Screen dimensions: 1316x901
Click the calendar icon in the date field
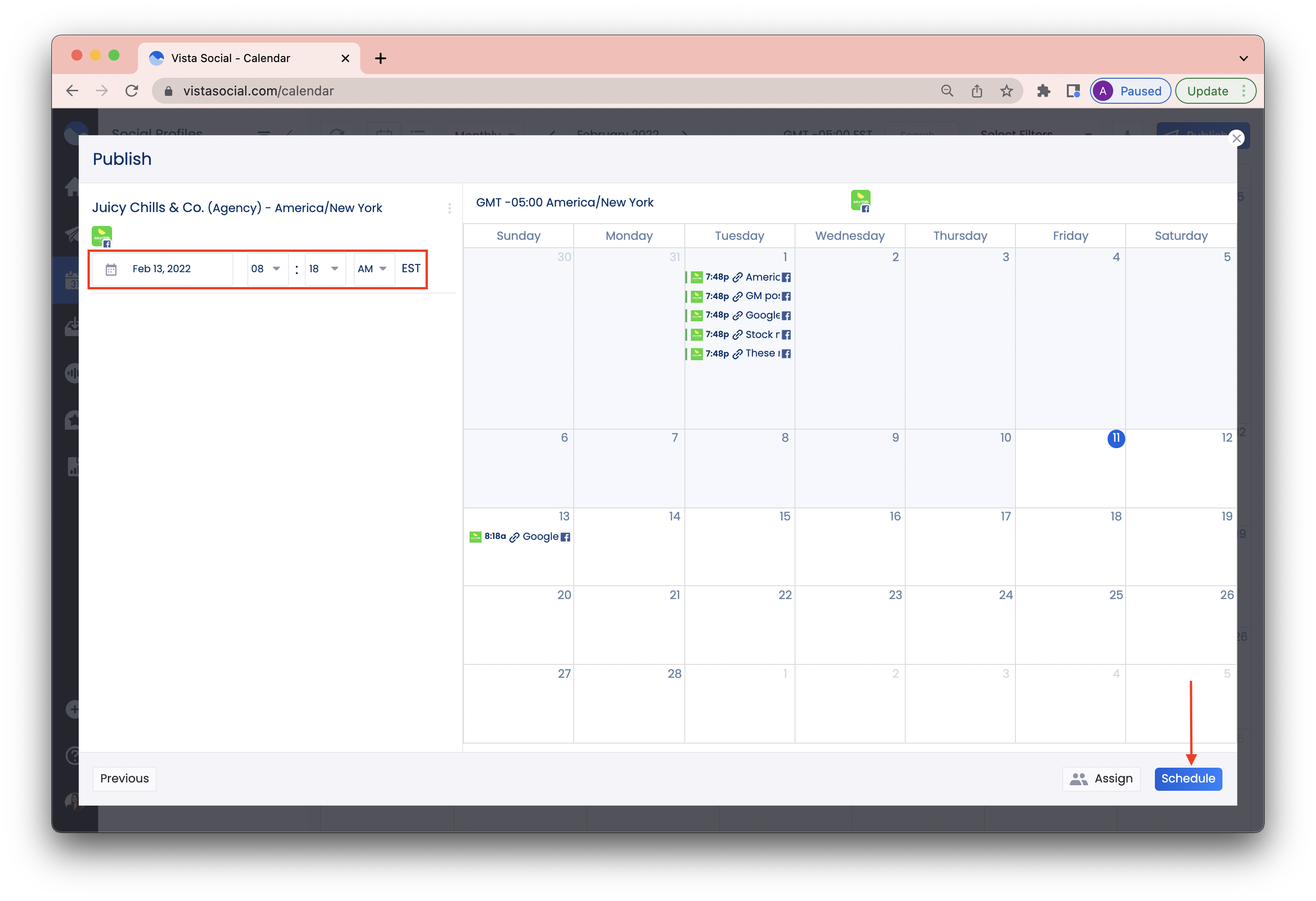pyautogui.click(x=111, y=269)
